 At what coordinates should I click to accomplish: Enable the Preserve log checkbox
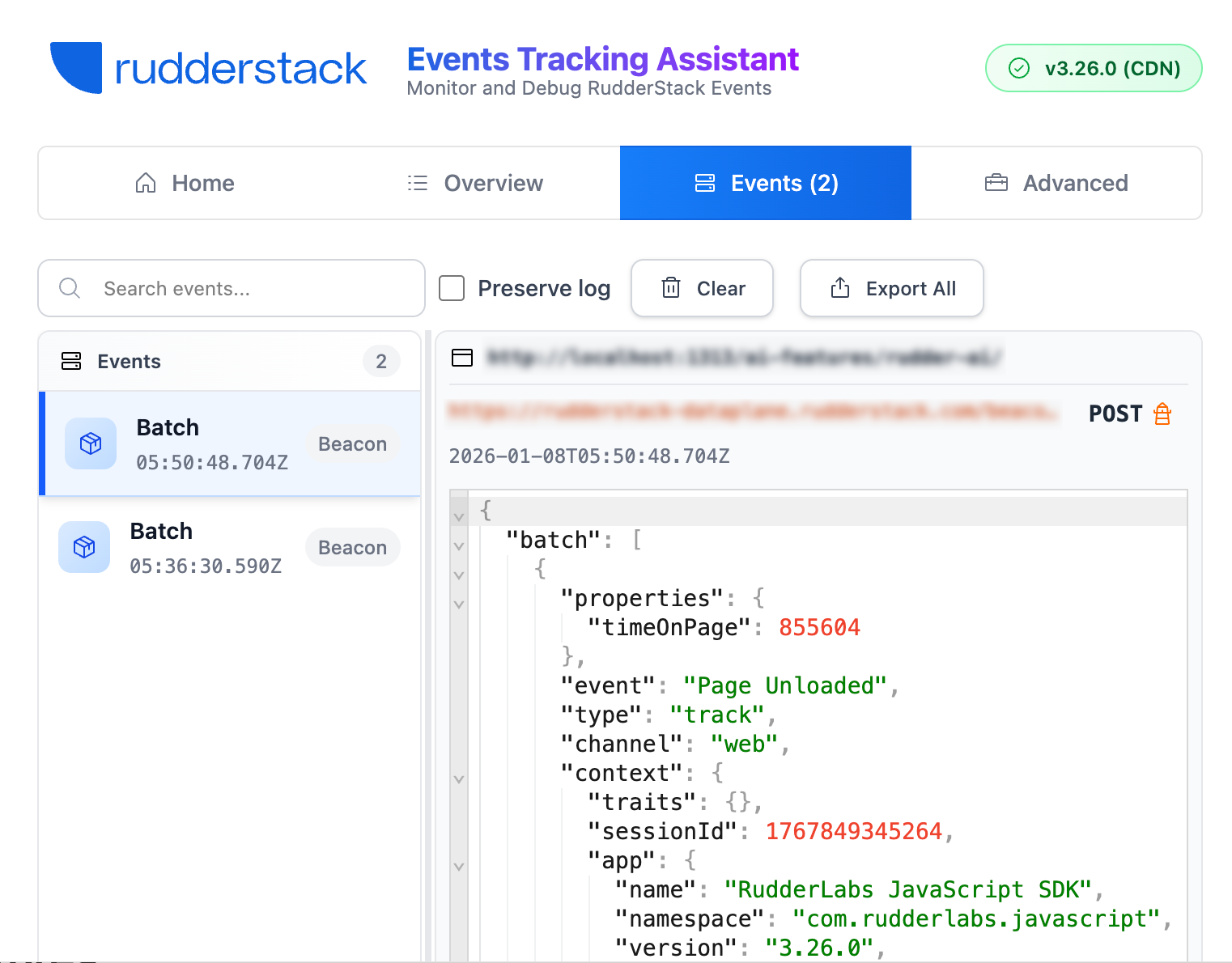452,288
